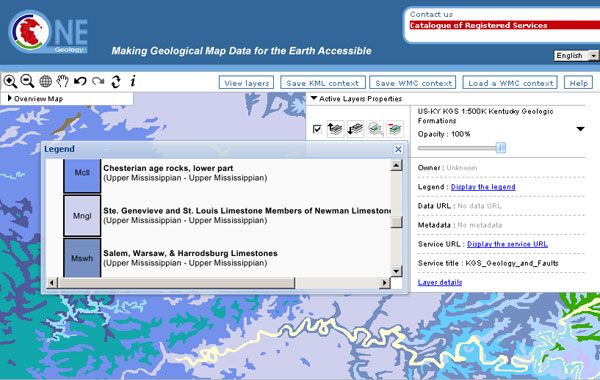
Task: Click the legend vertical scrollbar thumb
Action: point(396,222)
